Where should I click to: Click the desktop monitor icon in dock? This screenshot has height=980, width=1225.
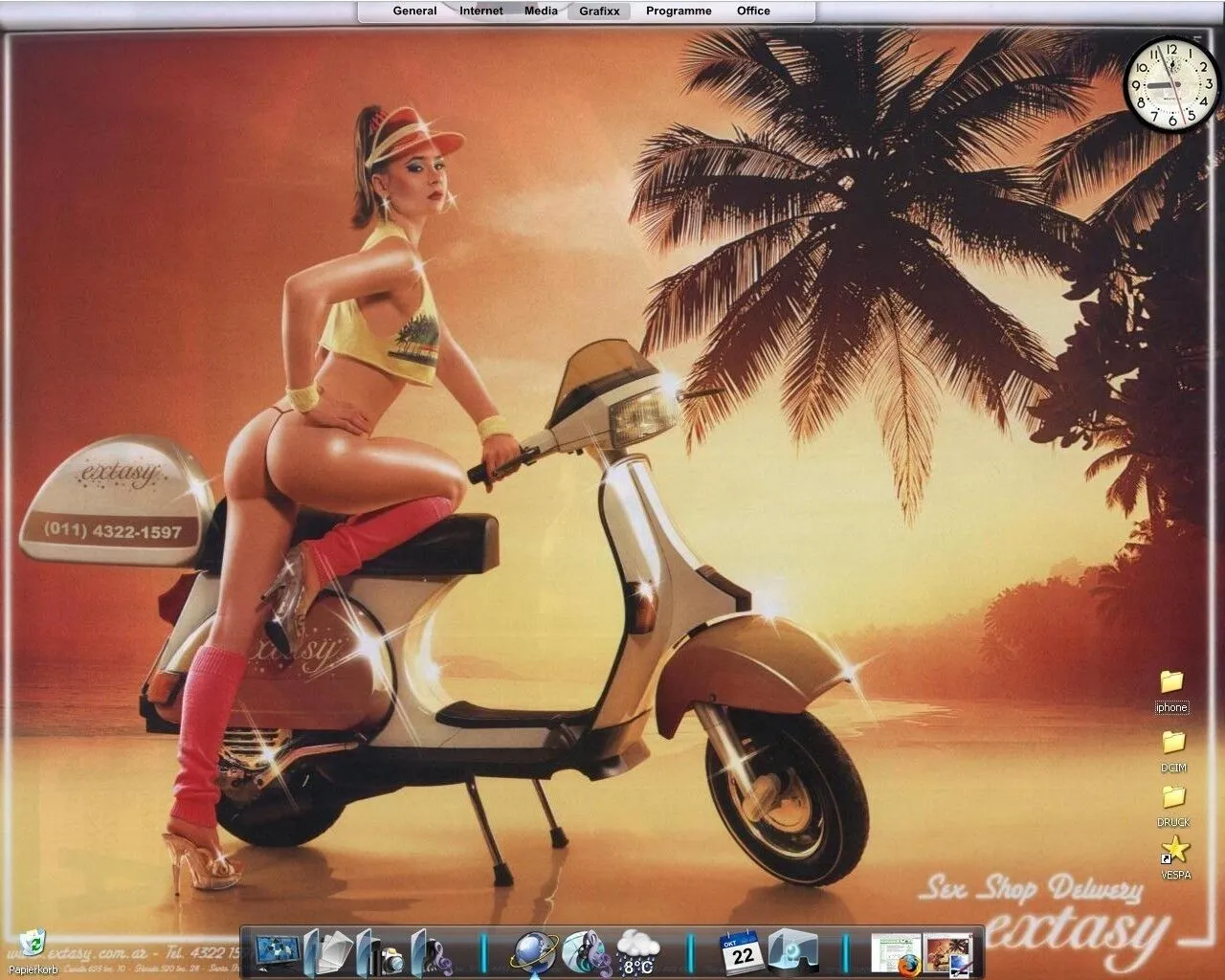[x=276, y=951]
